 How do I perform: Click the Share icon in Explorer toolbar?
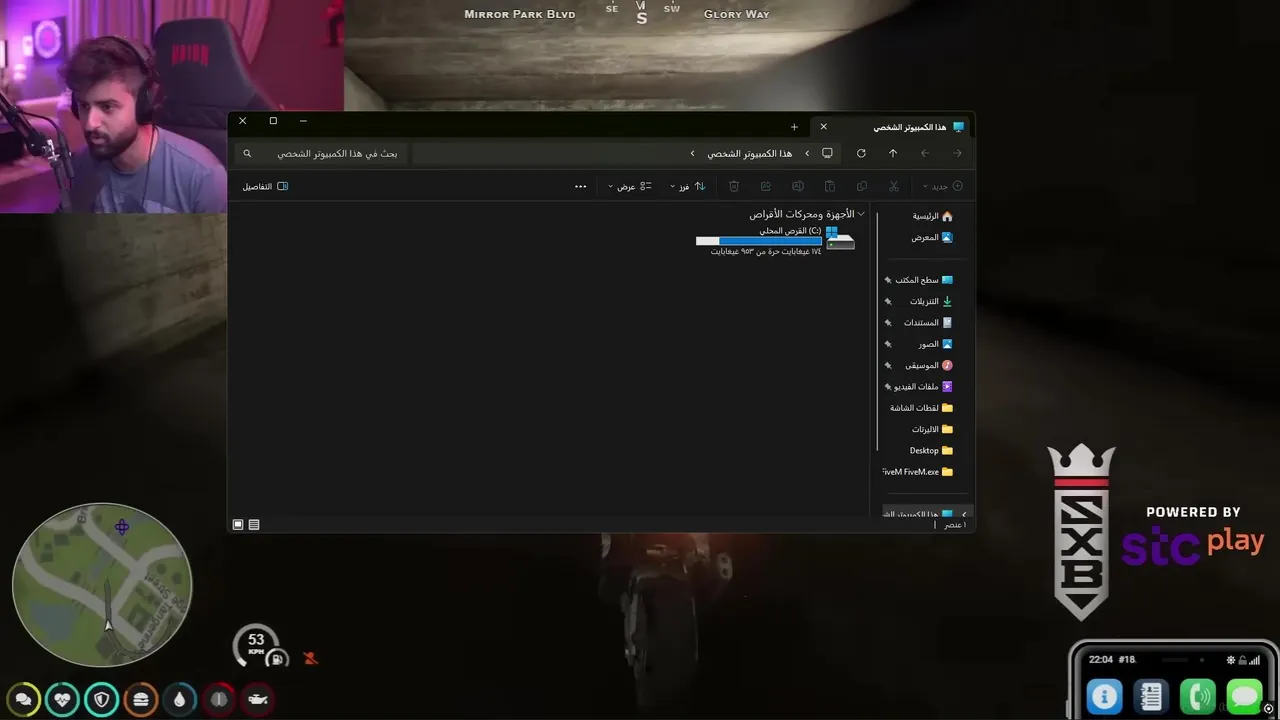pyautogui.click(x=766, y=186)
